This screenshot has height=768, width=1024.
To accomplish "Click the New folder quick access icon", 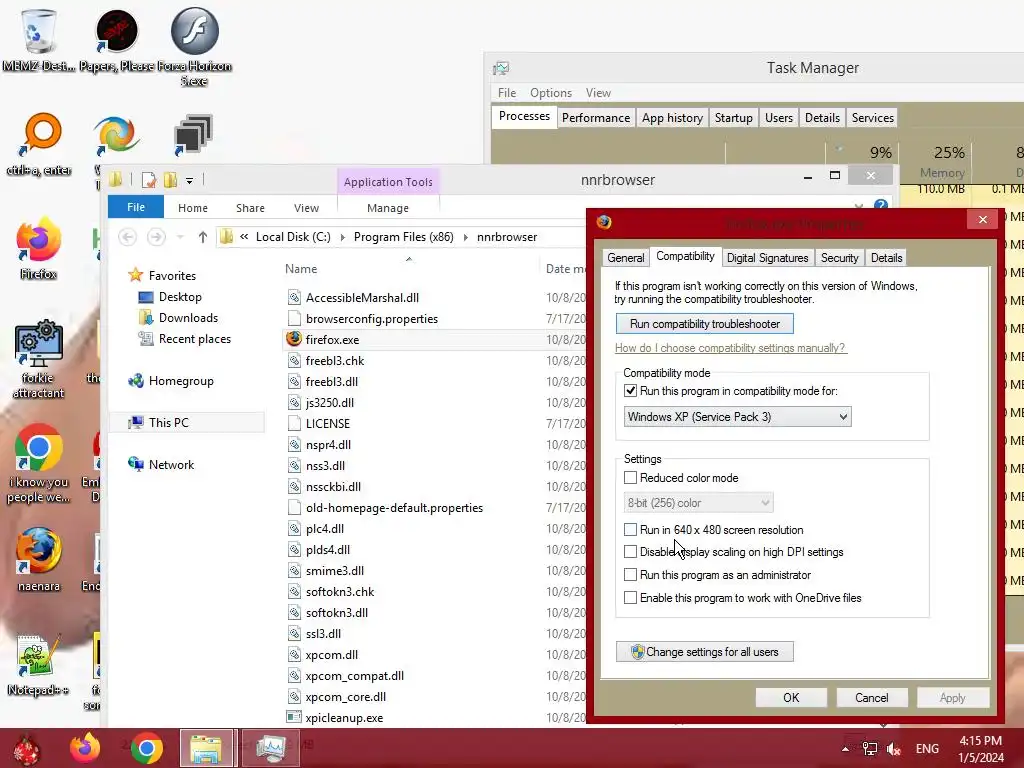I will point(170,180).
